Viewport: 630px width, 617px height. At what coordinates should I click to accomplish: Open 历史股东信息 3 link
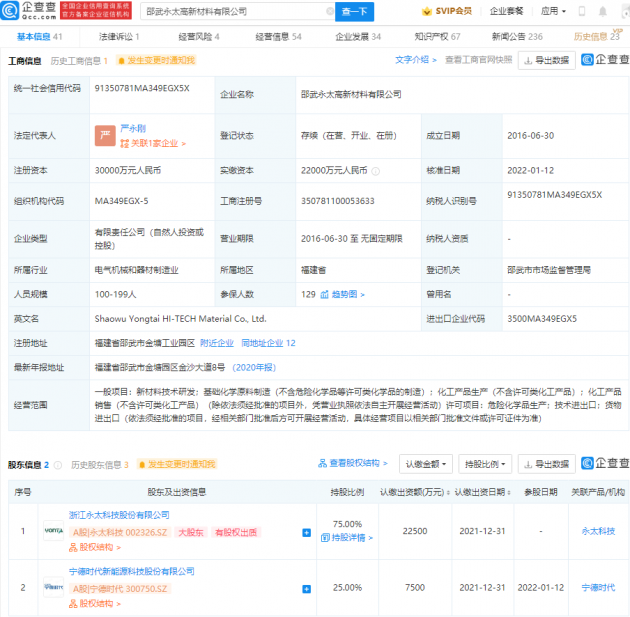coord(100,465)
